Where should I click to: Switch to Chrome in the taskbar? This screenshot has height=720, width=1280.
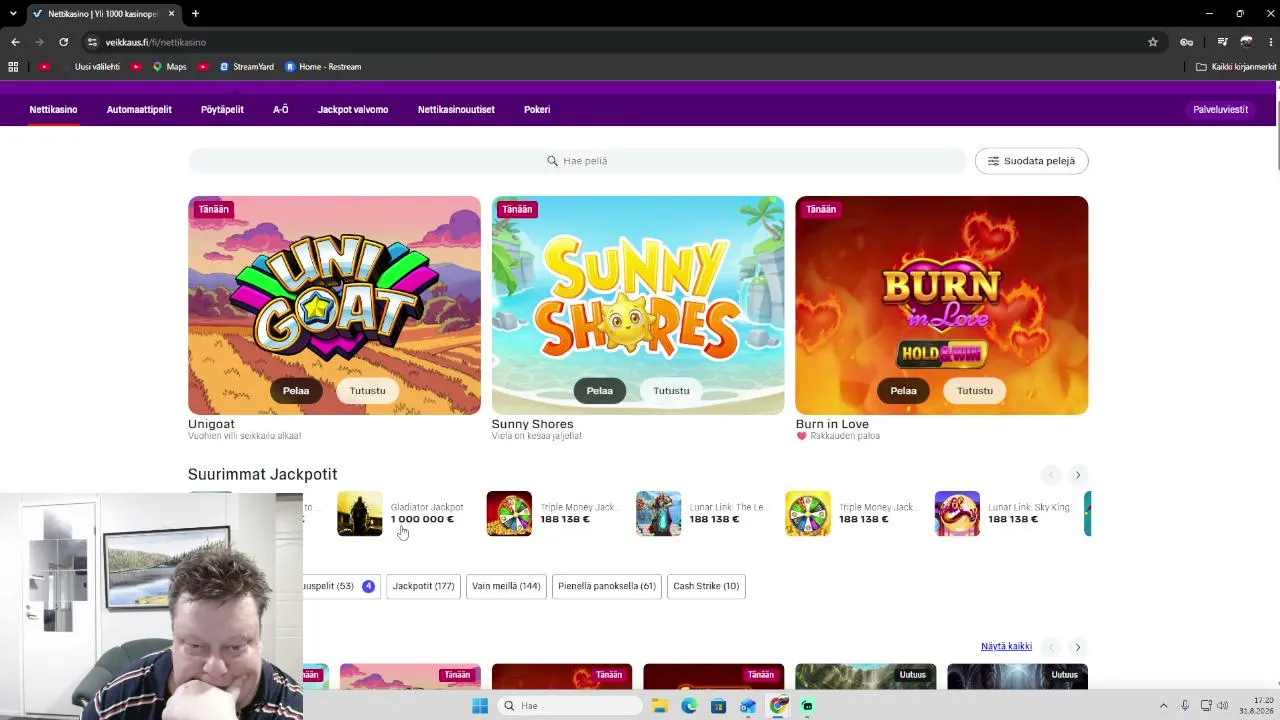click(778, 706)
